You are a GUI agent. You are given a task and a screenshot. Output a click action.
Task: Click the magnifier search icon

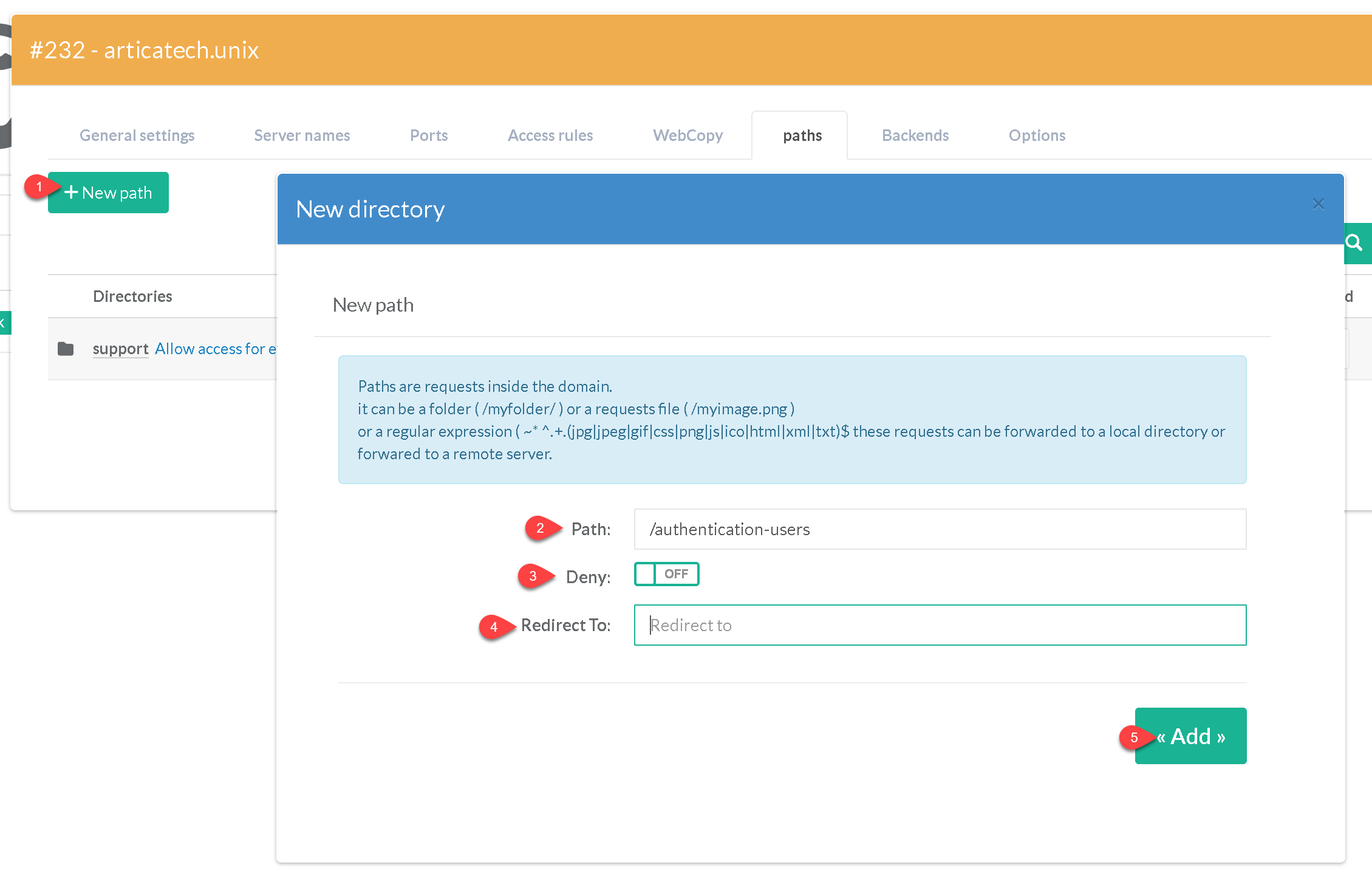click(x=1355, y=243)
